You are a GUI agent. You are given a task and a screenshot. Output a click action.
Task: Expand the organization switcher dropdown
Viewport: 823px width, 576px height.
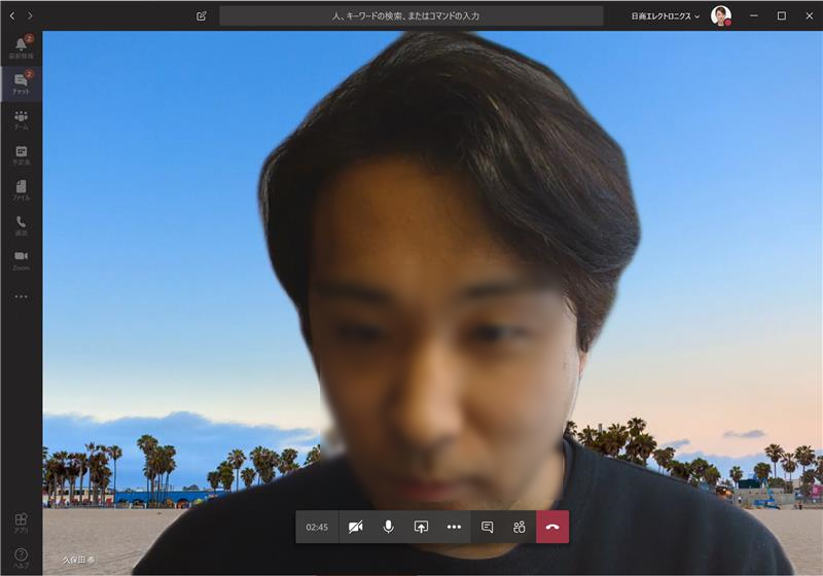(666, 16)
